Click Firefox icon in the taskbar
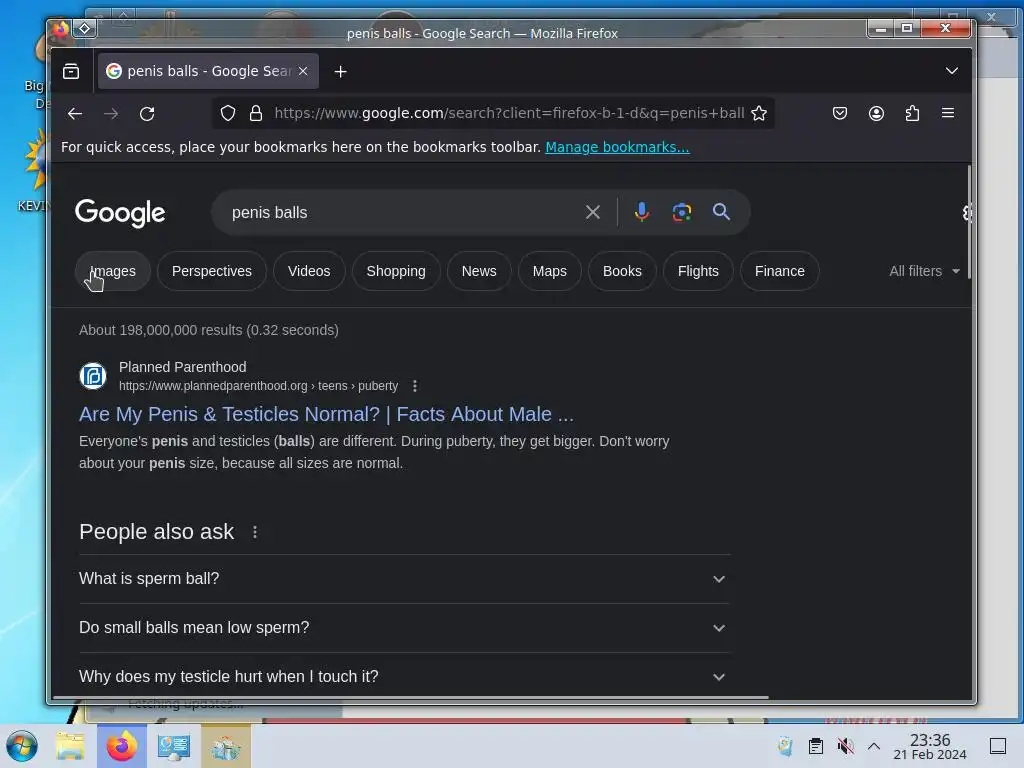The height and width of the screenshot is (768, 1024). point(121,746)
